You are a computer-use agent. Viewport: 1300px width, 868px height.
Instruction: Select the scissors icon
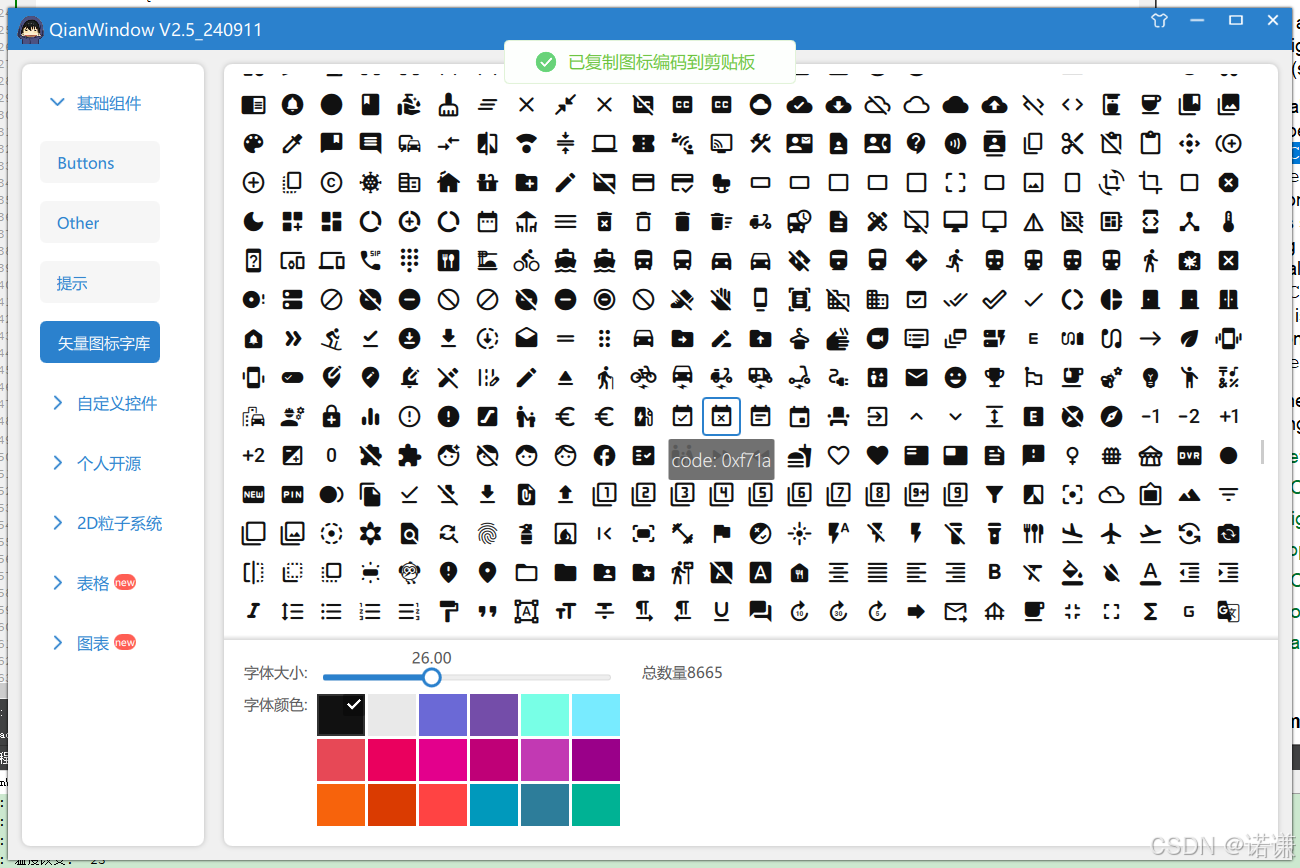[x=1072, y=143]
